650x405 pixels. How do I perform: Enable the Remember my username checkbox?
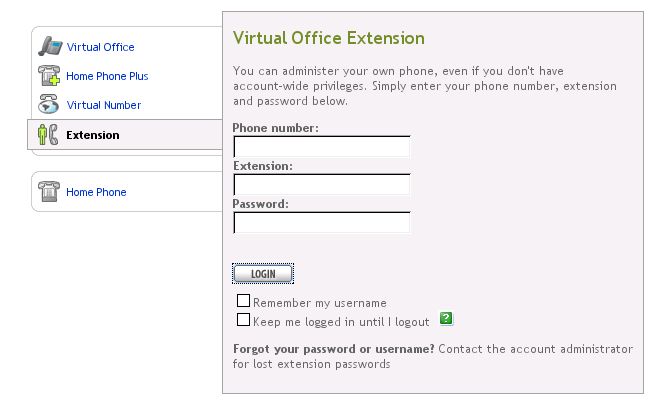(x=242, y=301)
